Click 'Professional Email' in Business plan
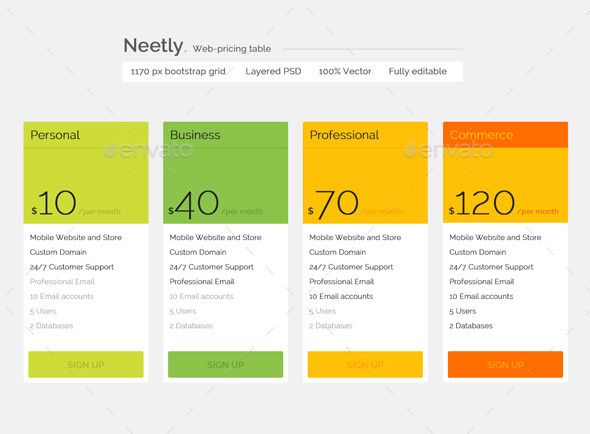The image size is (590, 434). (x=202, y=282)
